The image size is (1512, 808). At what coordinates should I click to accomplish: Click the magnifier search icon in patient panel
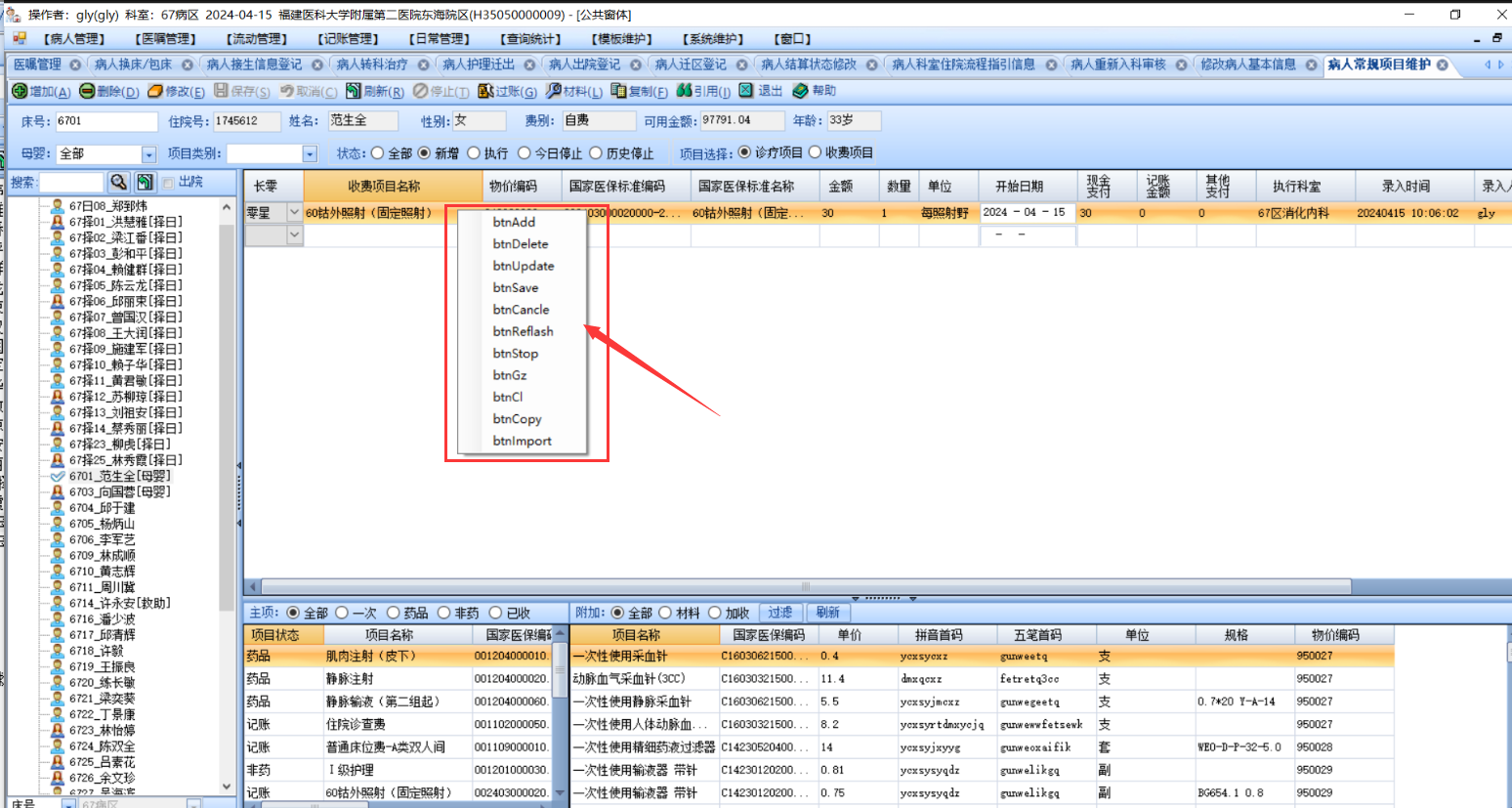[x=118, y=182]
